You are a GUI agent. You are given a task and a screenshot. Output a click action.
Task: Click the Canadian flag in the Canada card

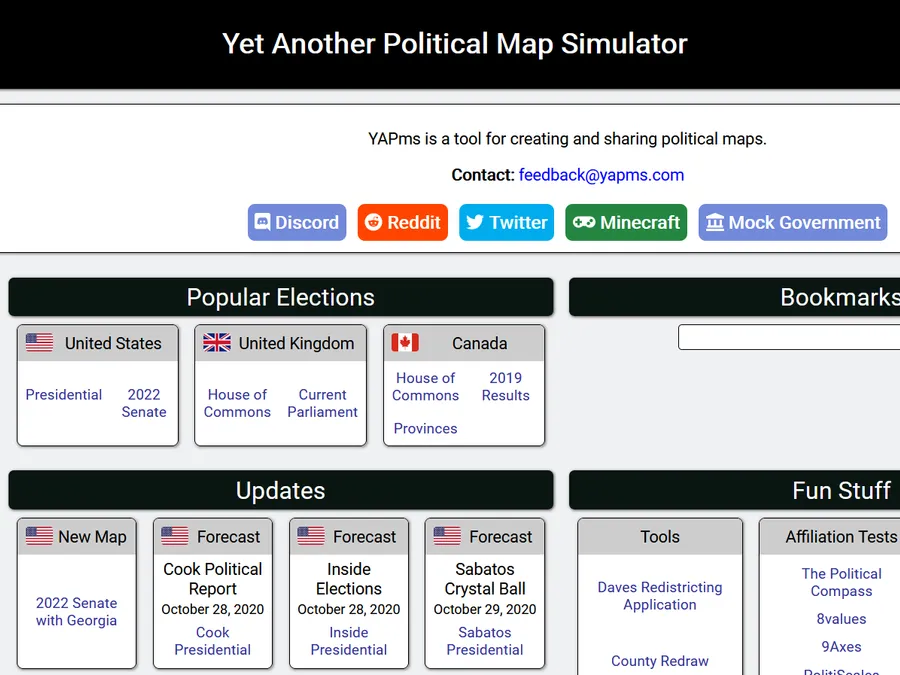pyautogui.click(x=405, y=343)
